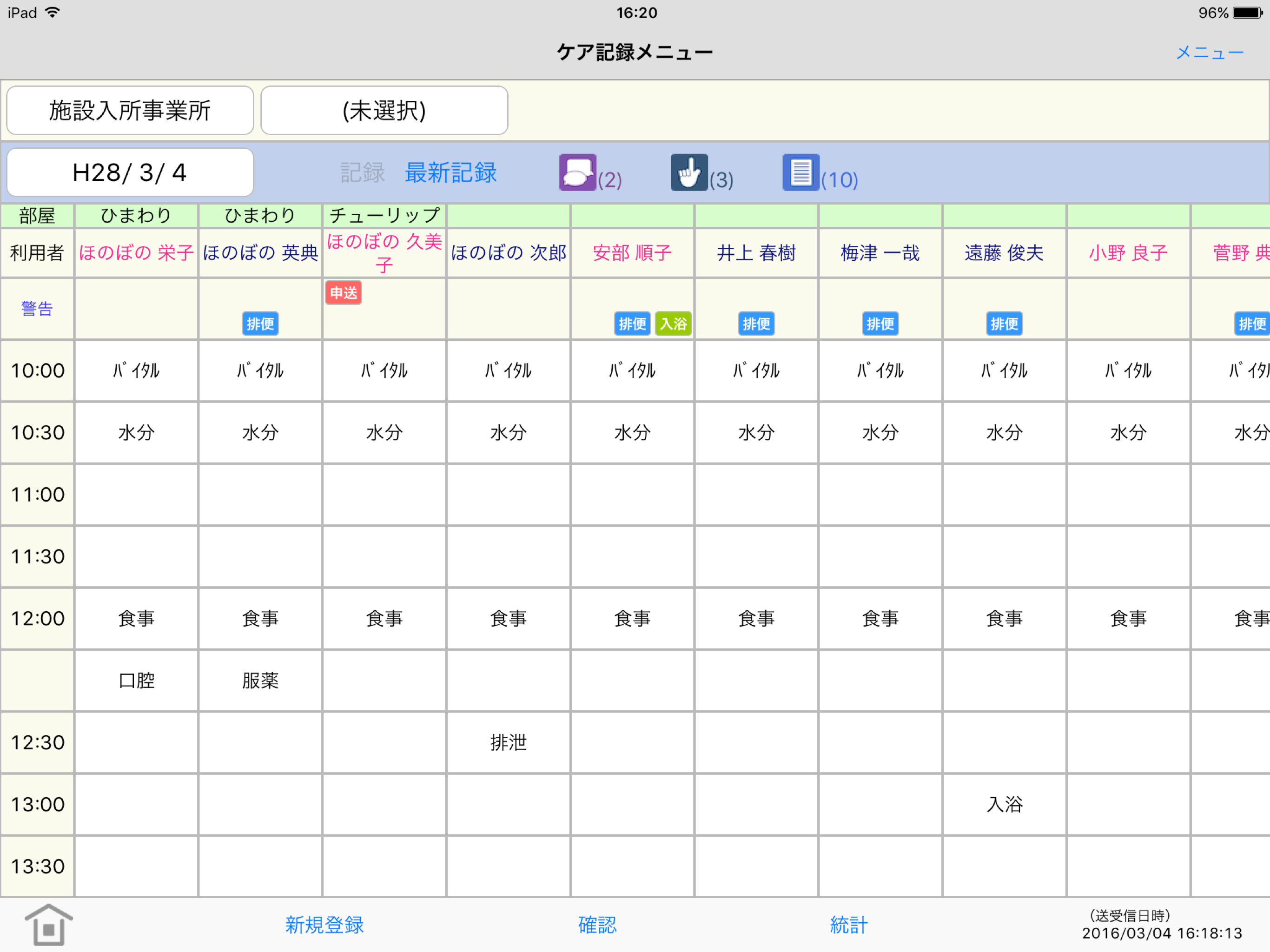This screenshot has height=952, width=1270.
Task: Open the 施設入所事業所 facility selector
Action: click(x=130, y=110)
